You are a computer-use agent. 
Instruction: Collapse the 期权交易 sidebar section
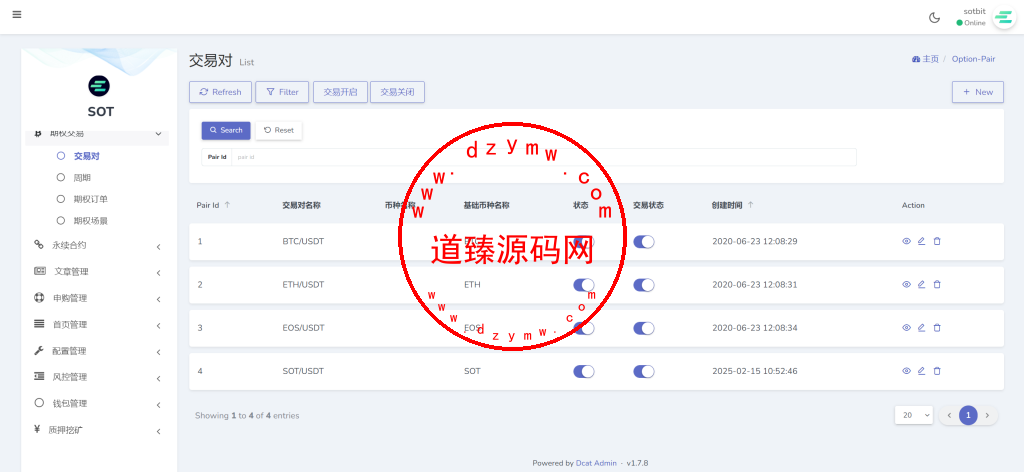coord(97,134)
